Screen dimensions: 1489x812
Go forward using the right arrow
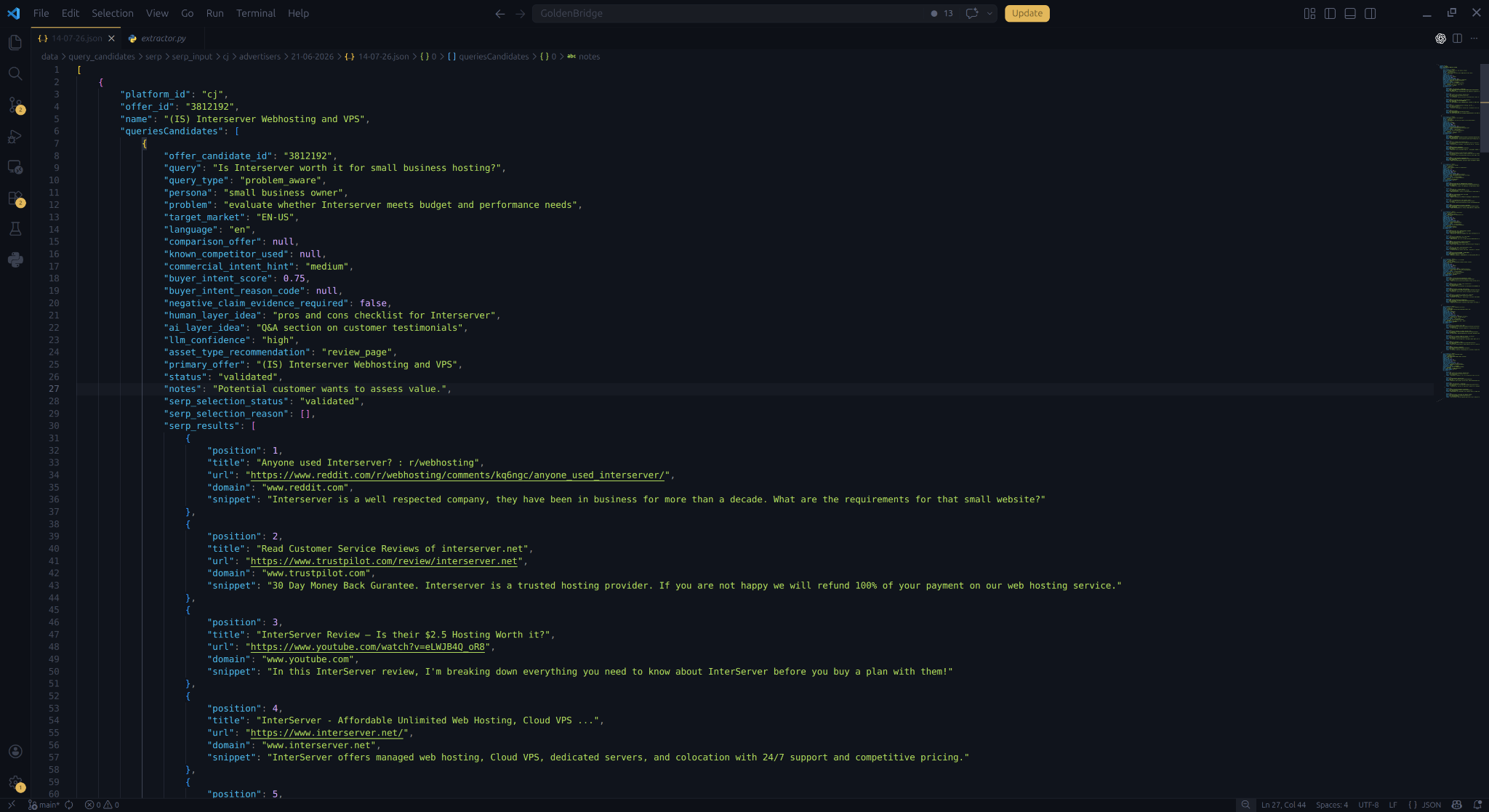click(x=520, y=13)
